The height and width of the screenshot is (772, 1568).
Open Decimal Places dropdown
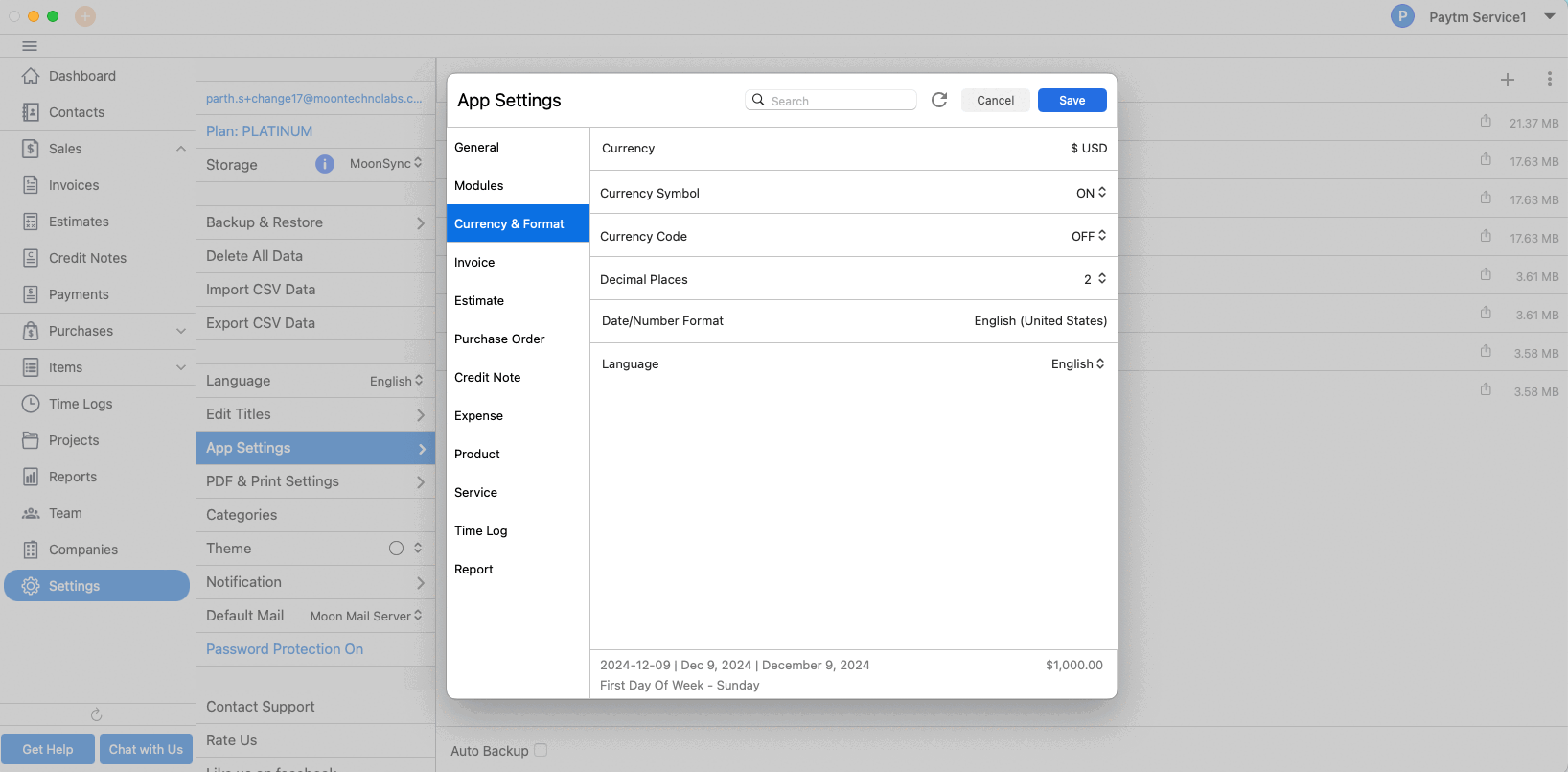pyautogui.click(x=1095, y=279)
